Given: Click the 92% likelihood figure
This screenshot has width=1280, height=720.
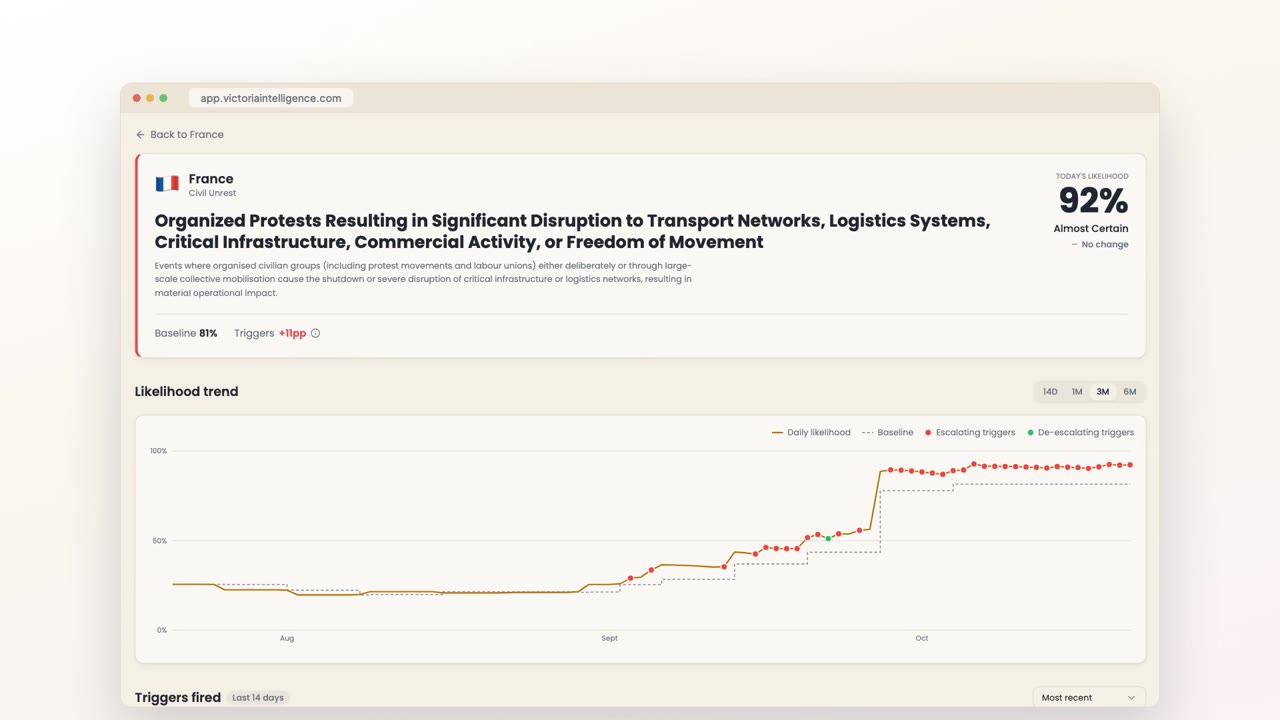Looking at the screenshot, I should (x=1093, y=201).
